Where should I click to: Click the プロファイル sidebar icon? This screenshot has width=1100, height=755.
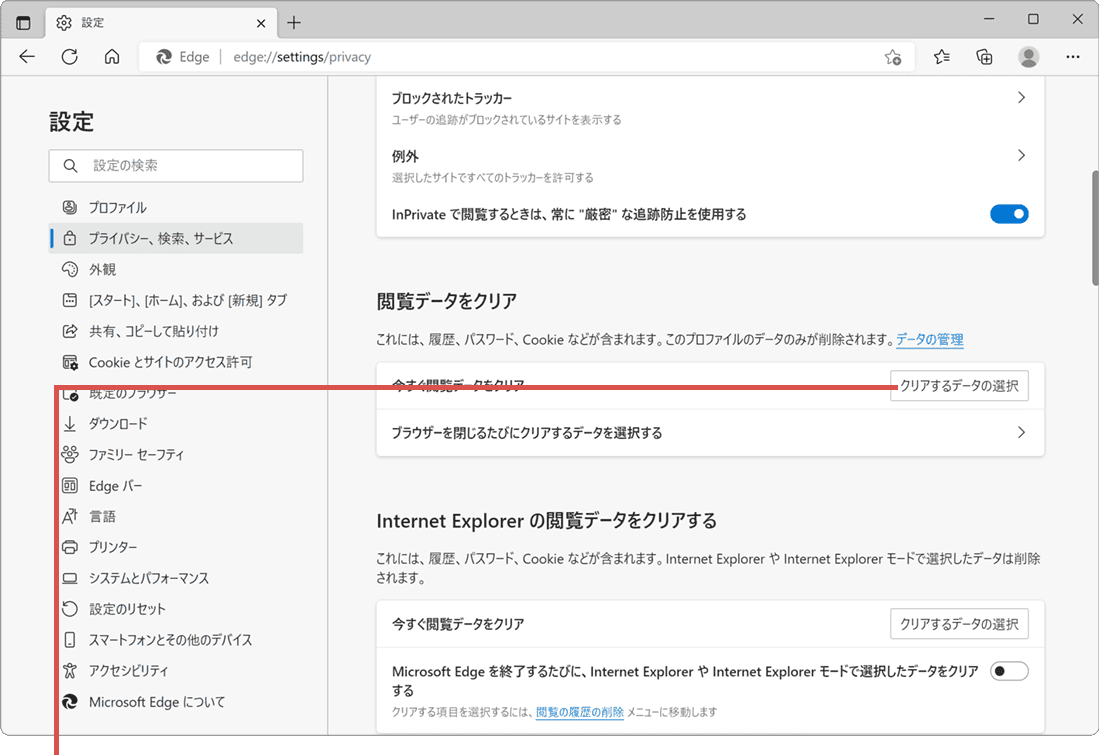point(69,207)
